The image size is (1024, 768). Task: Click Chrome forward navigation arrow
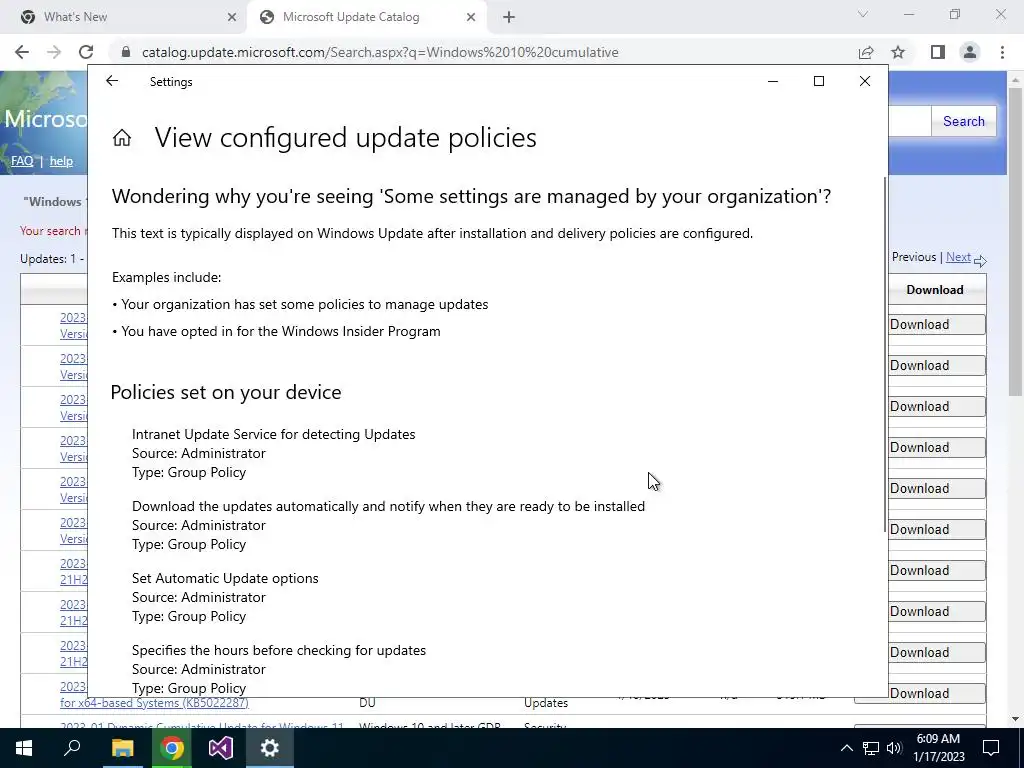[54, 52]
